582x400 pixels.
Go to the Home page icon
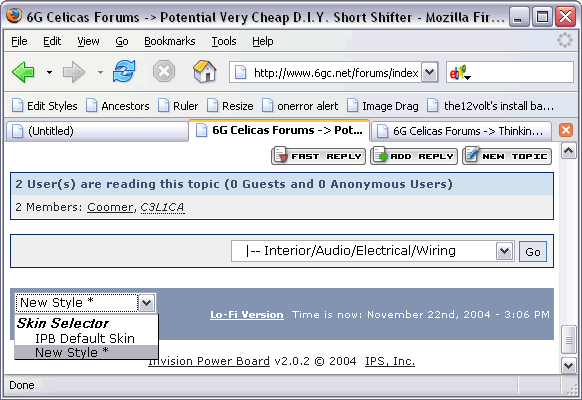(205, 71)
